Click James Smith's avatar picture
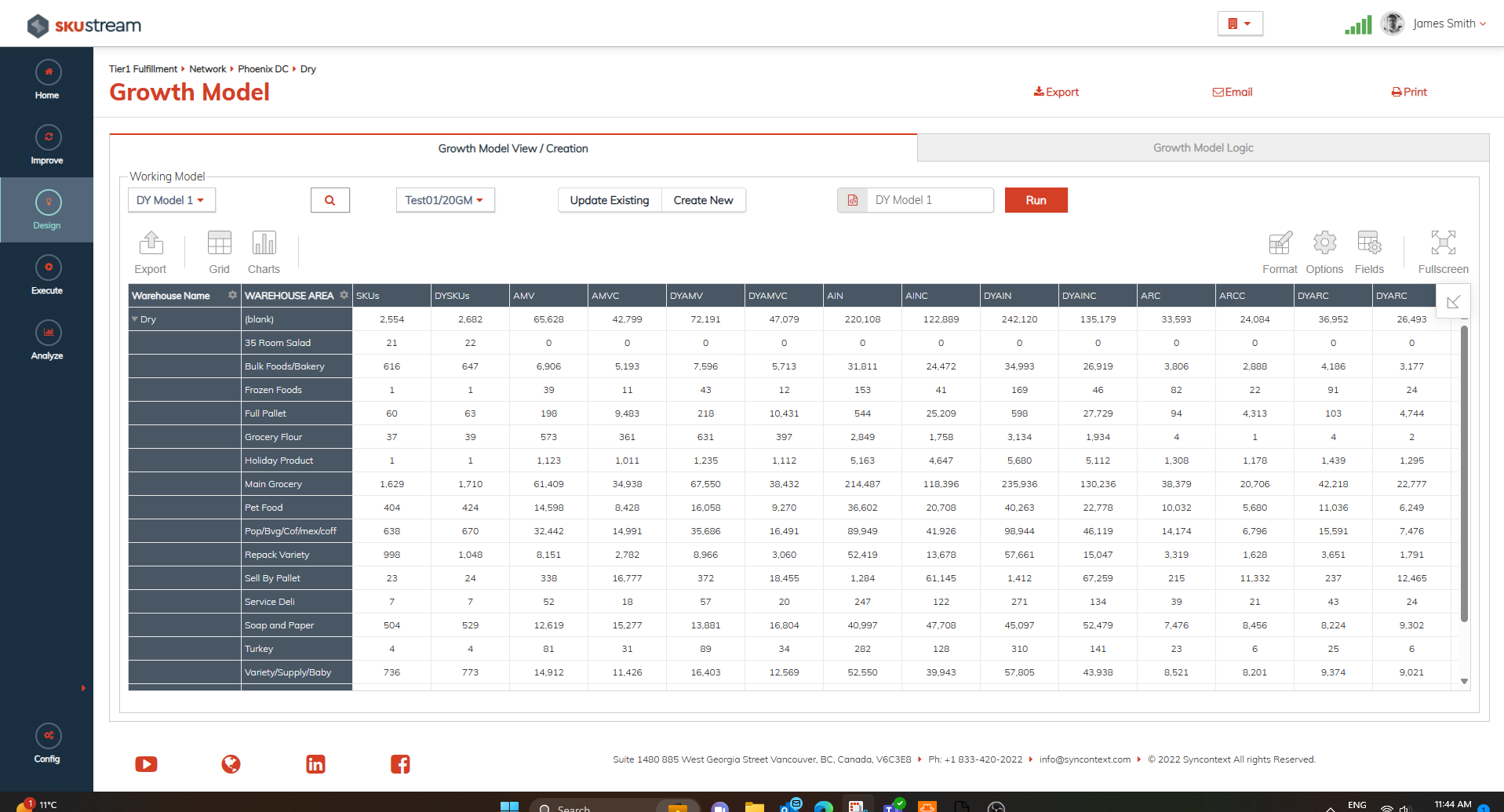Screen dimensions: 1504x812 point(1393,24)
